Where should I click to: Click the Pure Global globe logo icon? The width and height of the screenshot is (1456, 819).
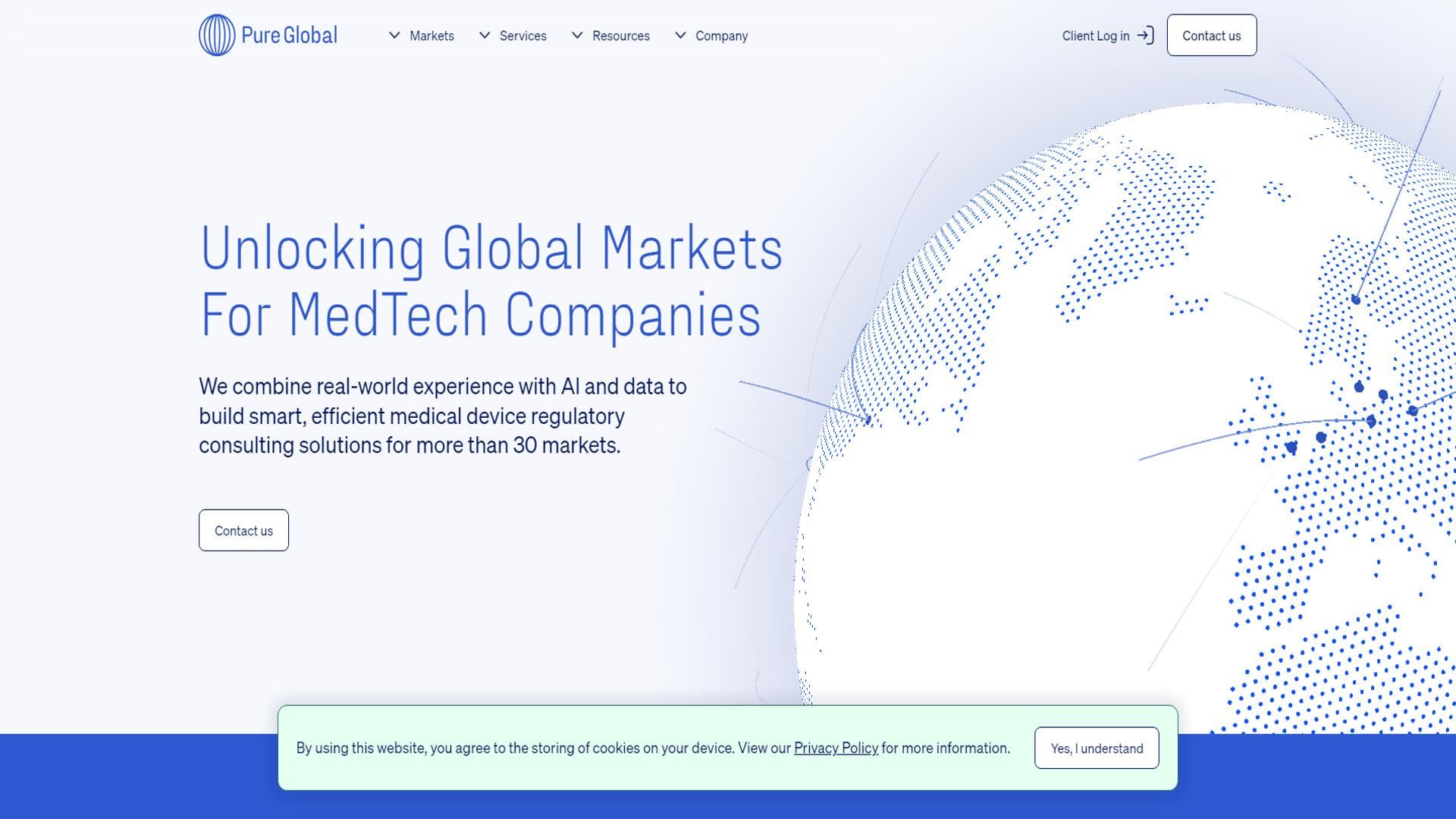click(217, 35)
